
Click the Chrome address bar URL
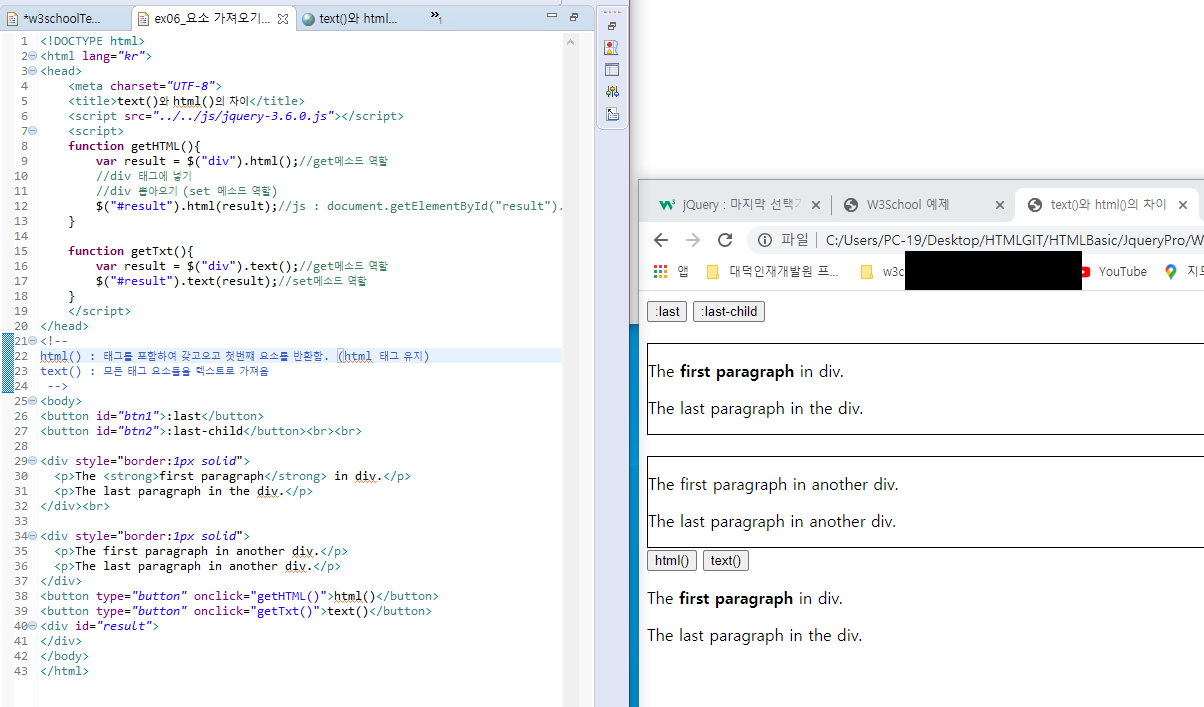(x=1014, y=240)
